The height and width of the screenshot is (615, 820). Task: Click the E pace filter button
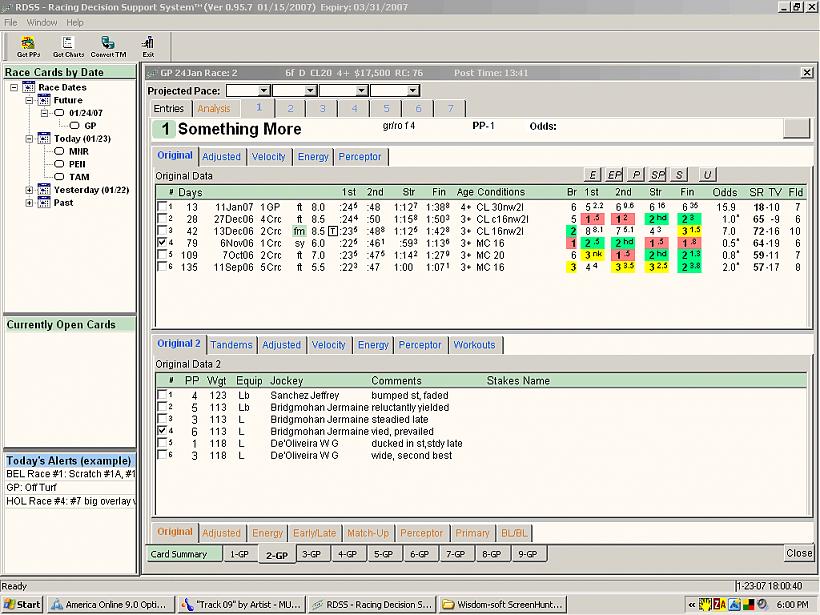[x=592, y=175]
